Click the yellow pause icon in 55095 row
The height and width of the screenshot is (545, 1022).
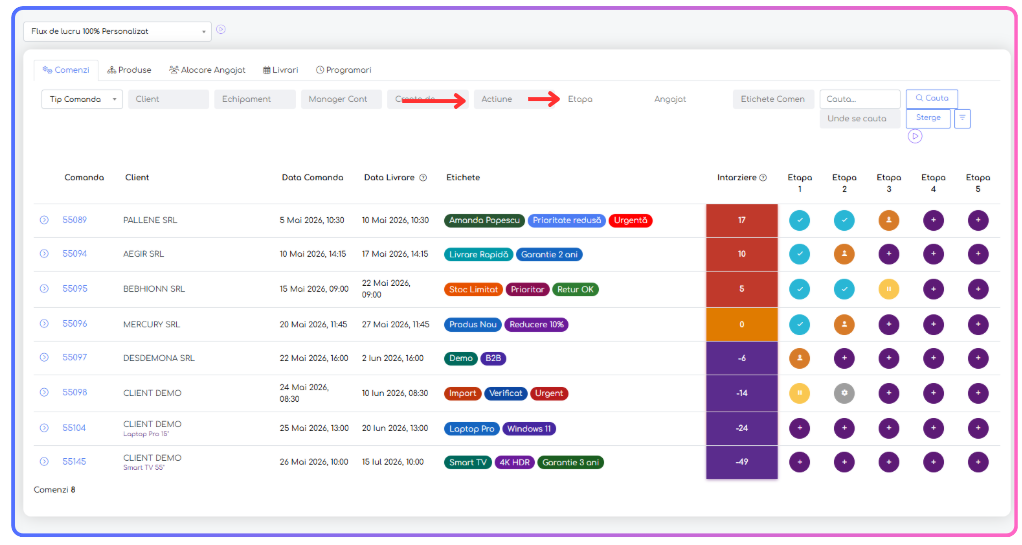click(888, 289)
